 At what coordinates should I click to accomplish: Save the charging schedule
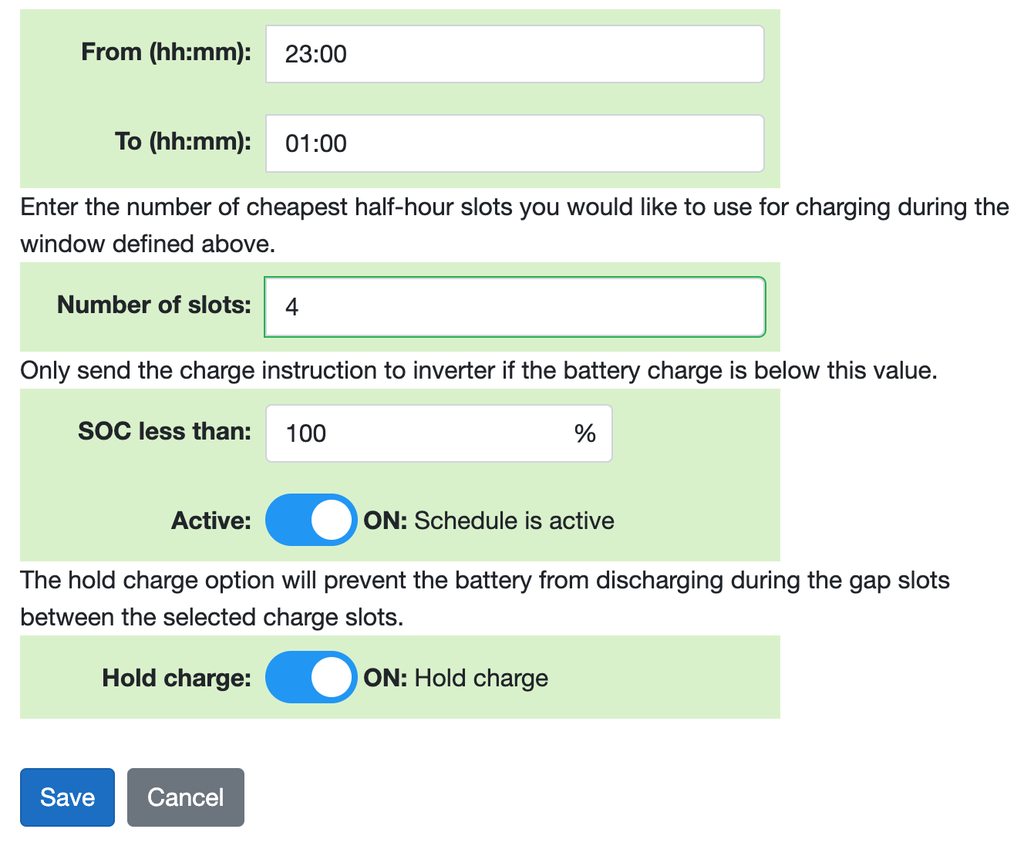tap(67, 797)
